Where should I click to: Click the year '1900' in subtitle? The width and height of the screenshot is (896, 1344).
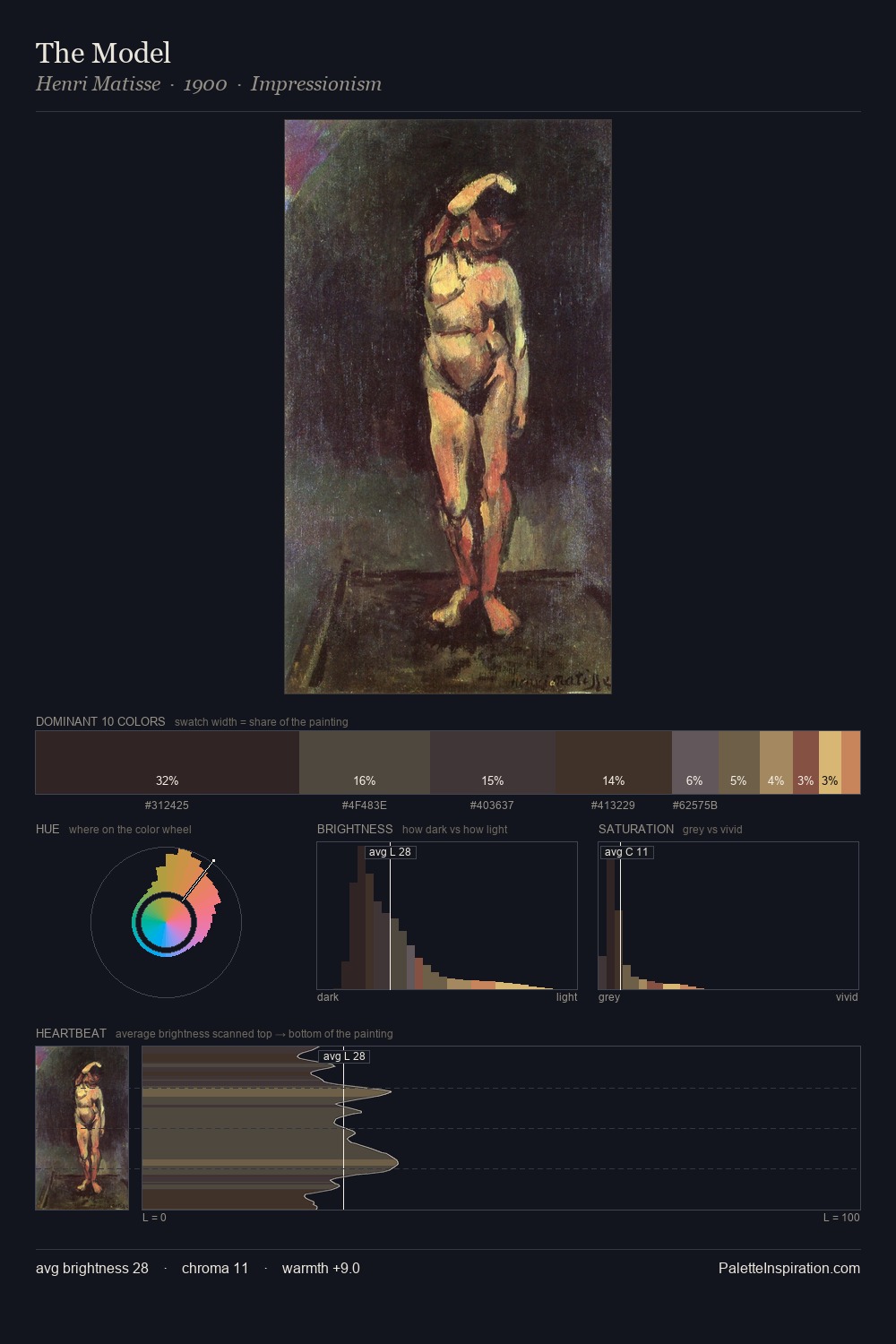(x=205, y=84)
